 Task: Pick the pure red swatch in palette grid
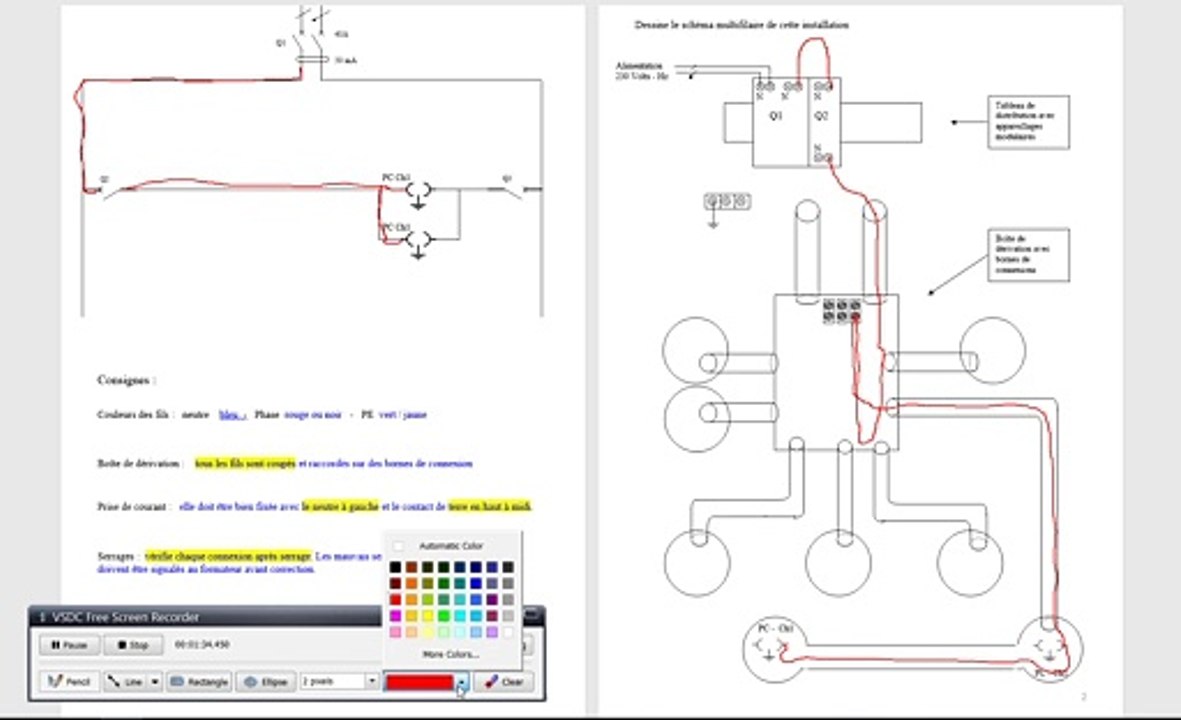pyautogui.click(x=395, y=599)
